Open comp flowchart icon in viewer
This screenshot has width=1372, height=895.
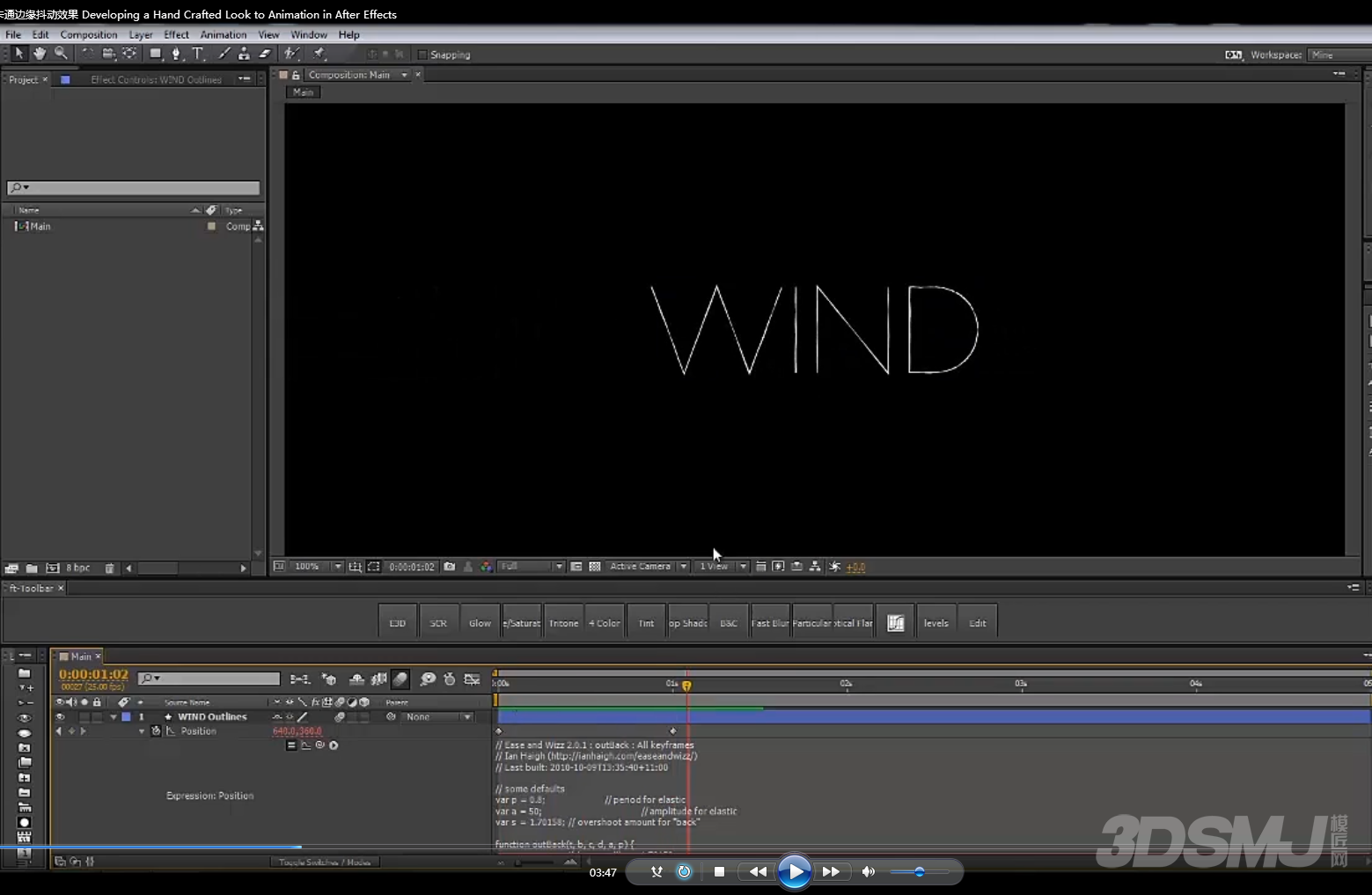point(815,567)
